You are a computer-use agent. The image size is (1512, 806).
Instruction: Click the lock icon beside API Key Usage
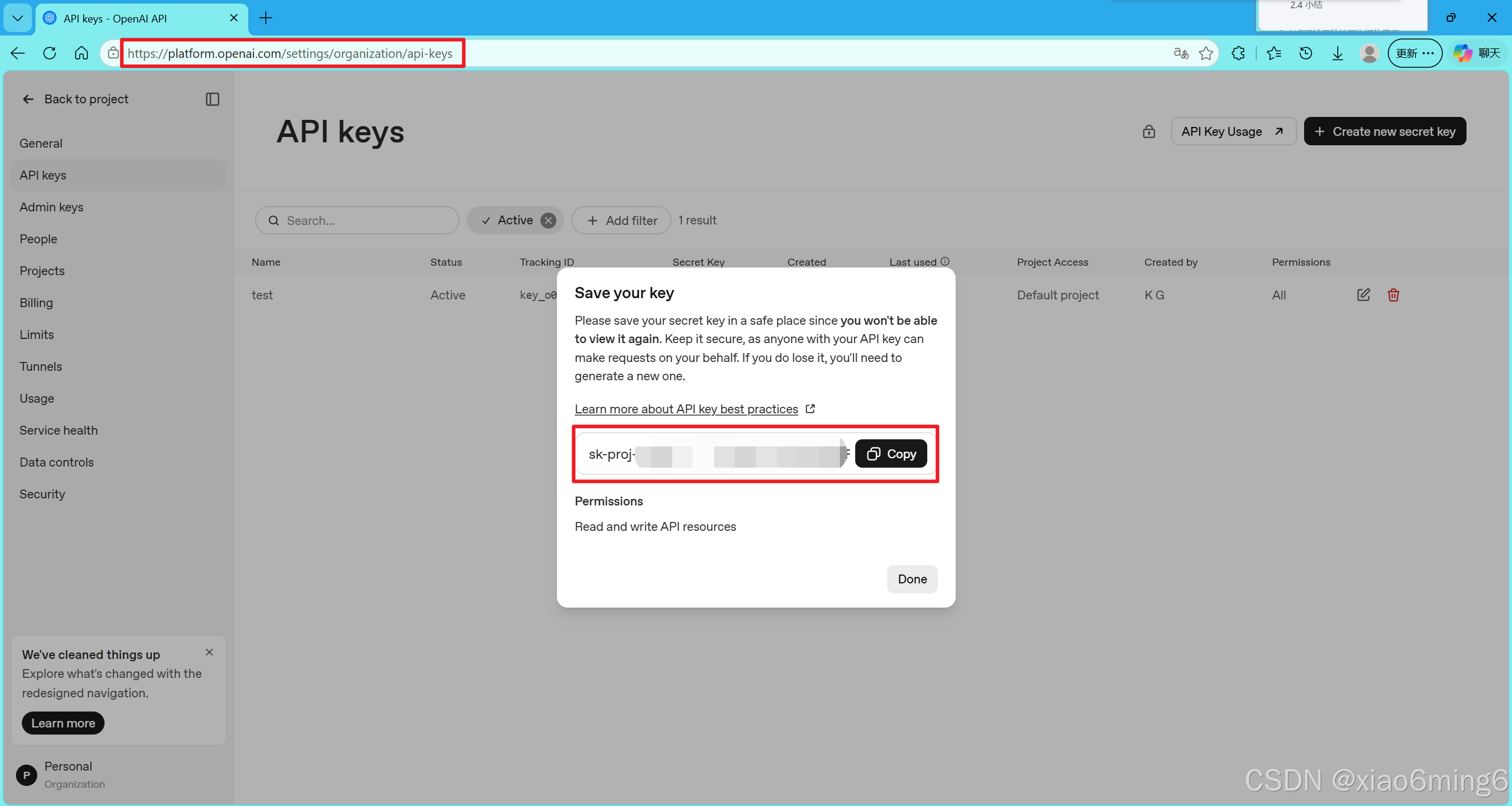coord(1149,131)
